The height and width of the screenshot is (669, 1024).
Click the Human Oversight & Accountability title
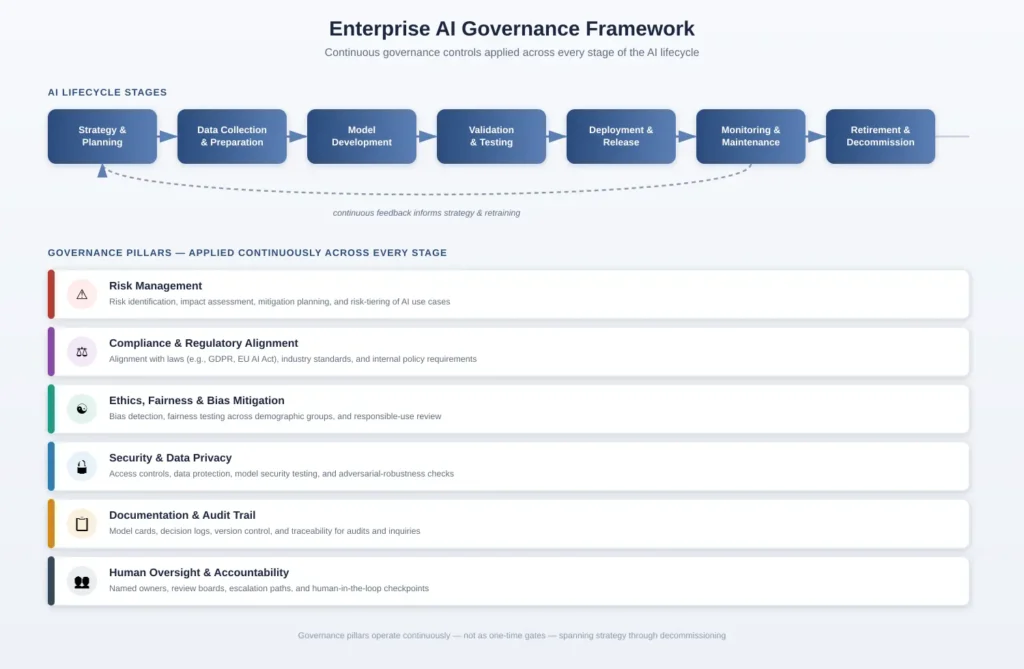199,572
